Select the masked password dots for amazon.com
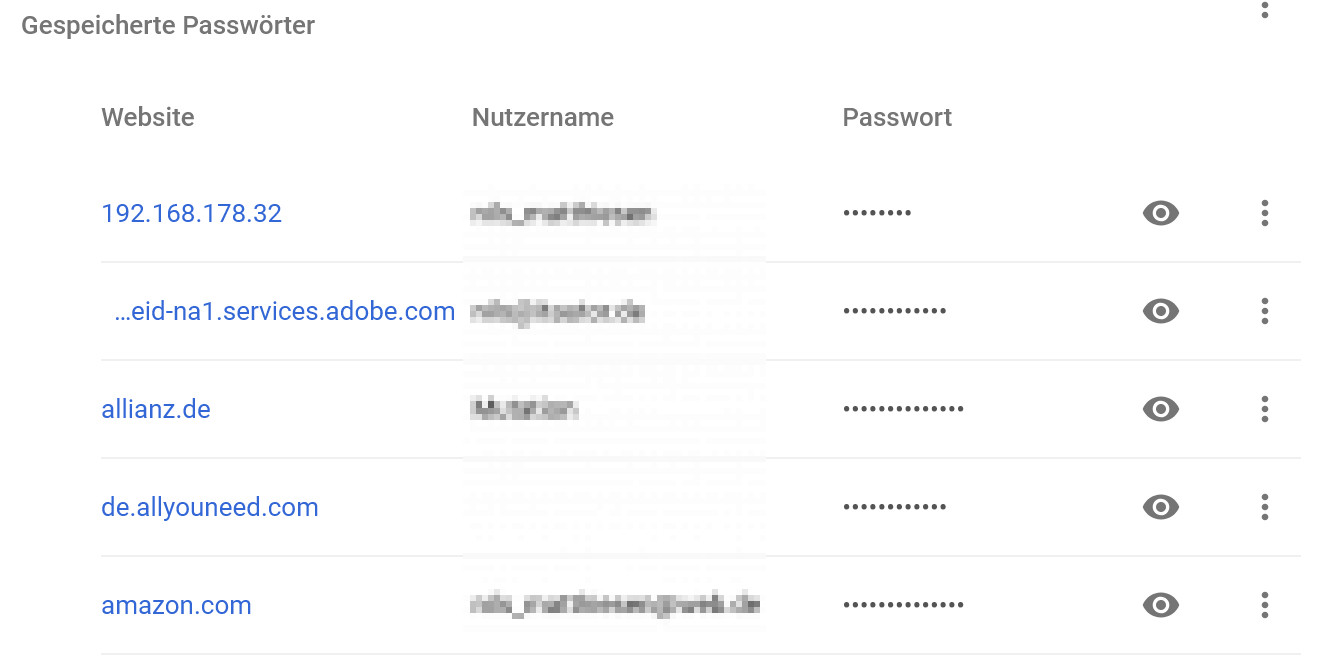This screenshot has width=1329, height=668. [x=904, y=605]
